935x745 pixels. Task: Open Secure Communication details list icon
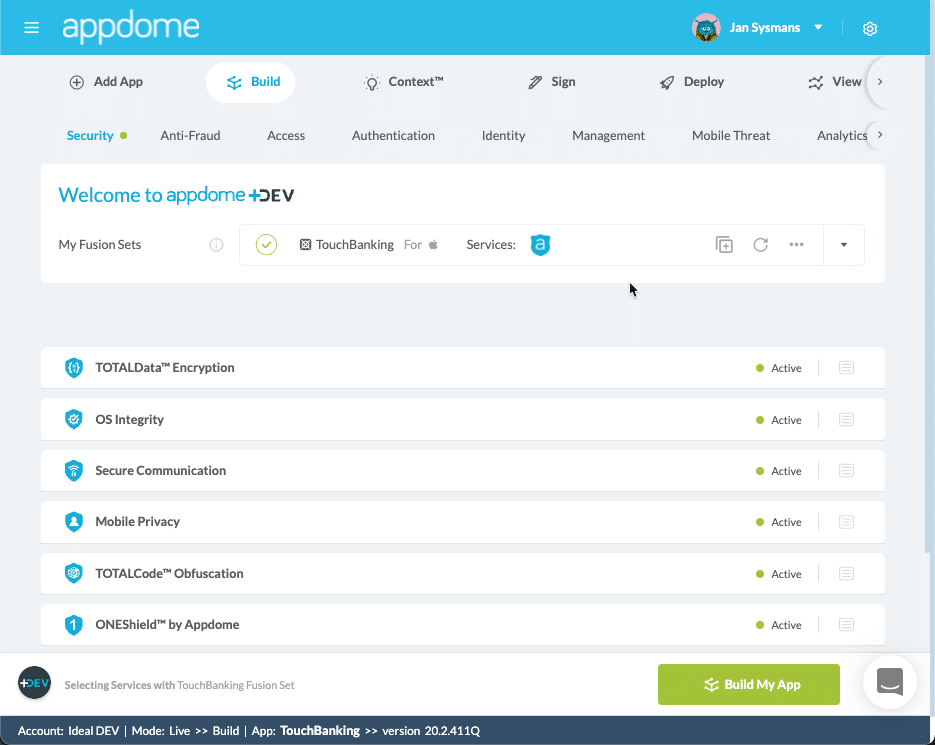coord(846,471)
